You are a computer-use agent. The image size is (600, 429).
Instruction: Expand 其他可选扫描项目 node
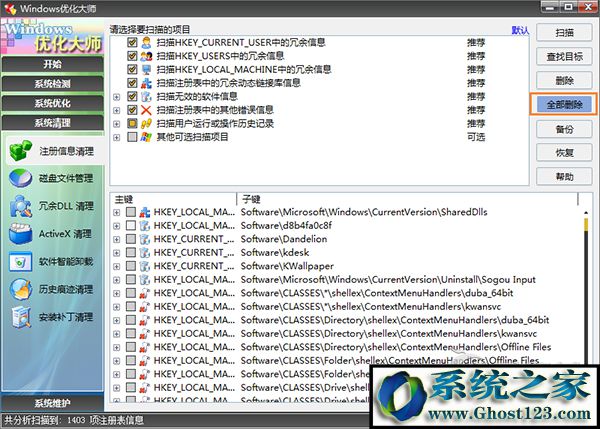[x=117, y=137]
